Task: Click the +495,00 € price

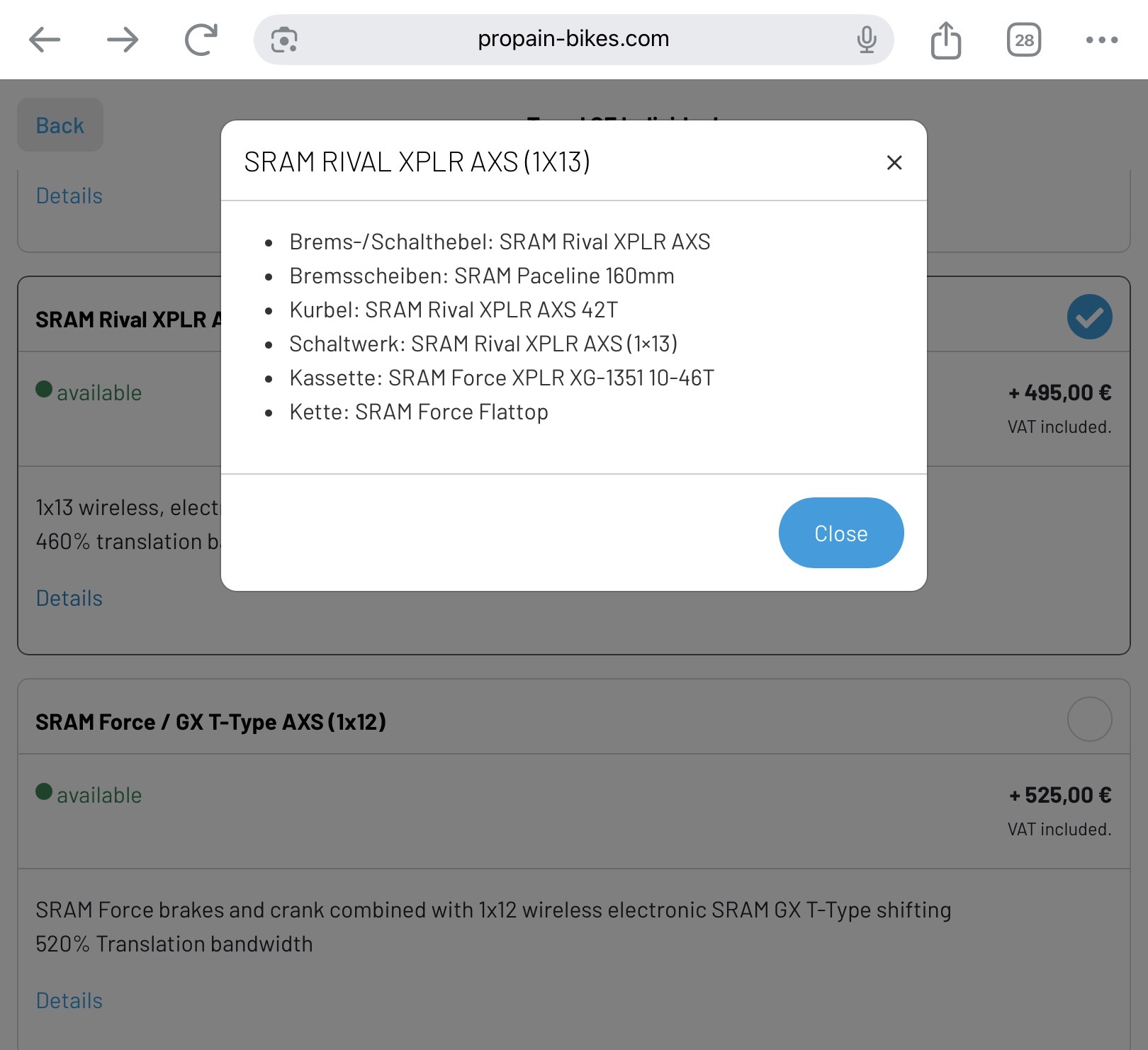Action: [x=1060, y=393]
